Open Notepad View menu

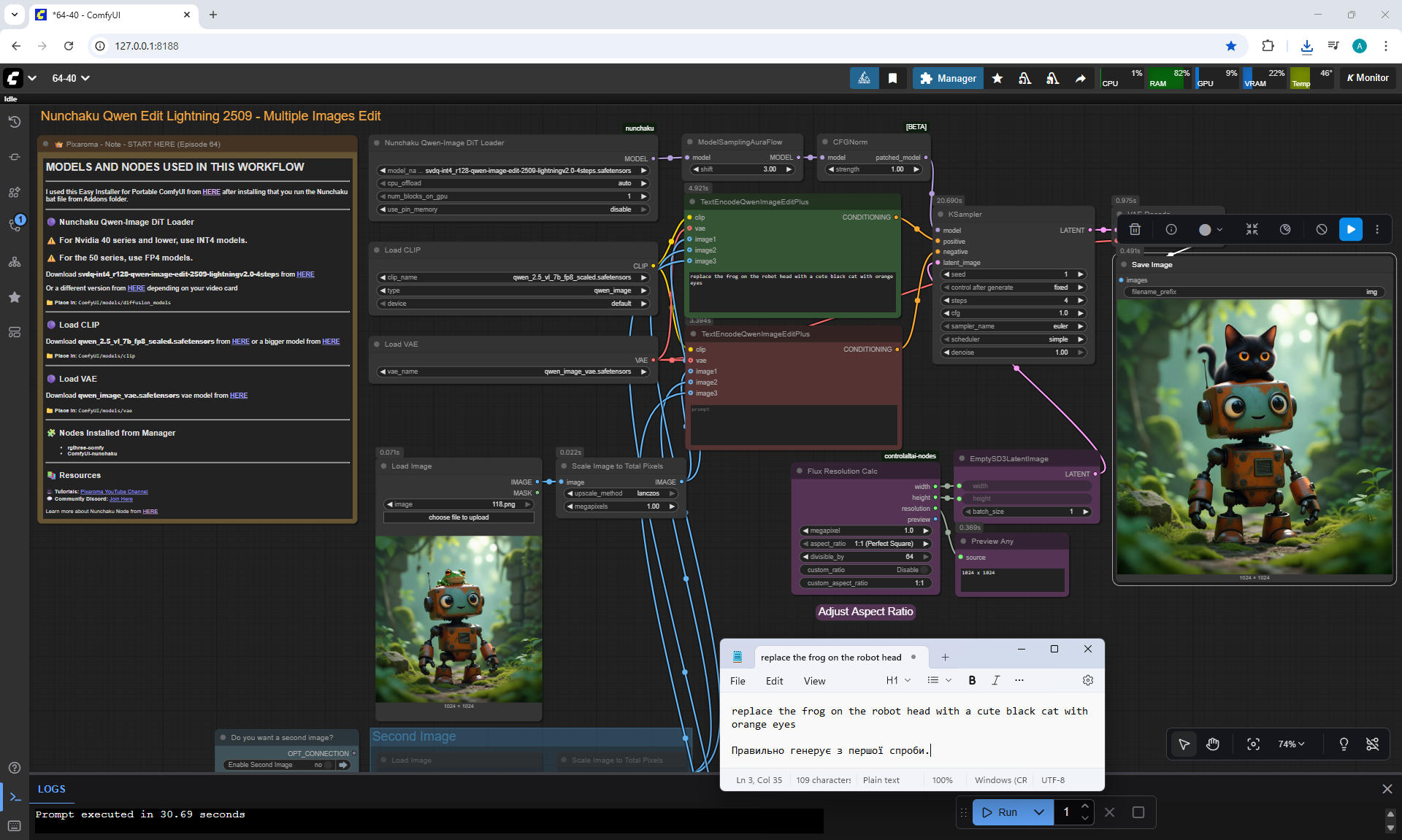814,681
